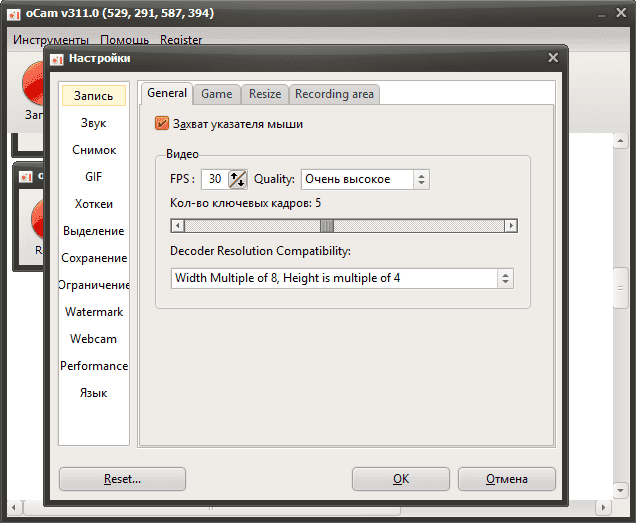Select Хоткеи category in sidebar

coord(94,204)
